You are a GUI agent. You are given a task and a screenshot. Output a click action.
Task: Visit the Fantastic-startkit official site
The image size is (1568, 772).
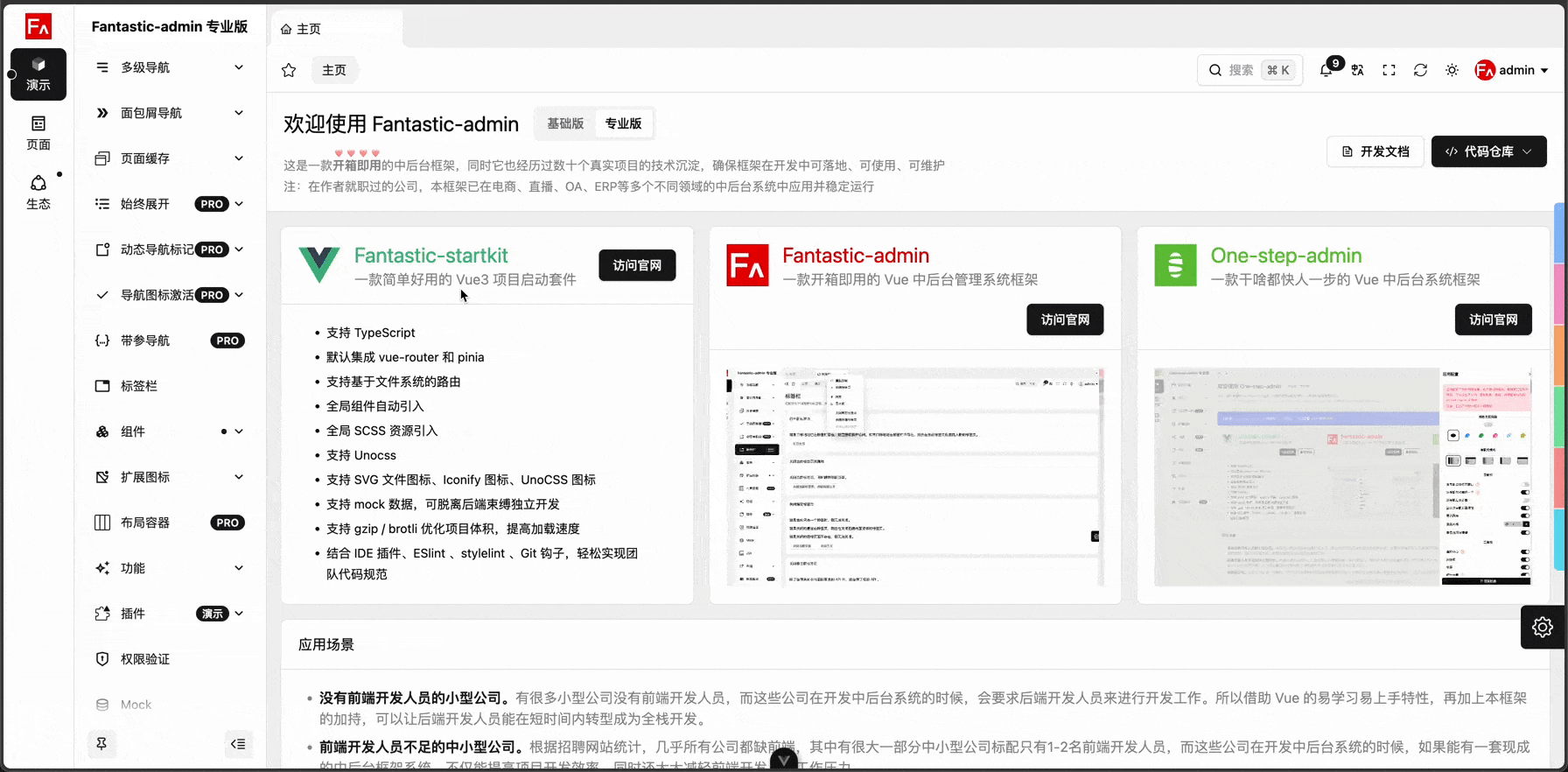[637, 265]
